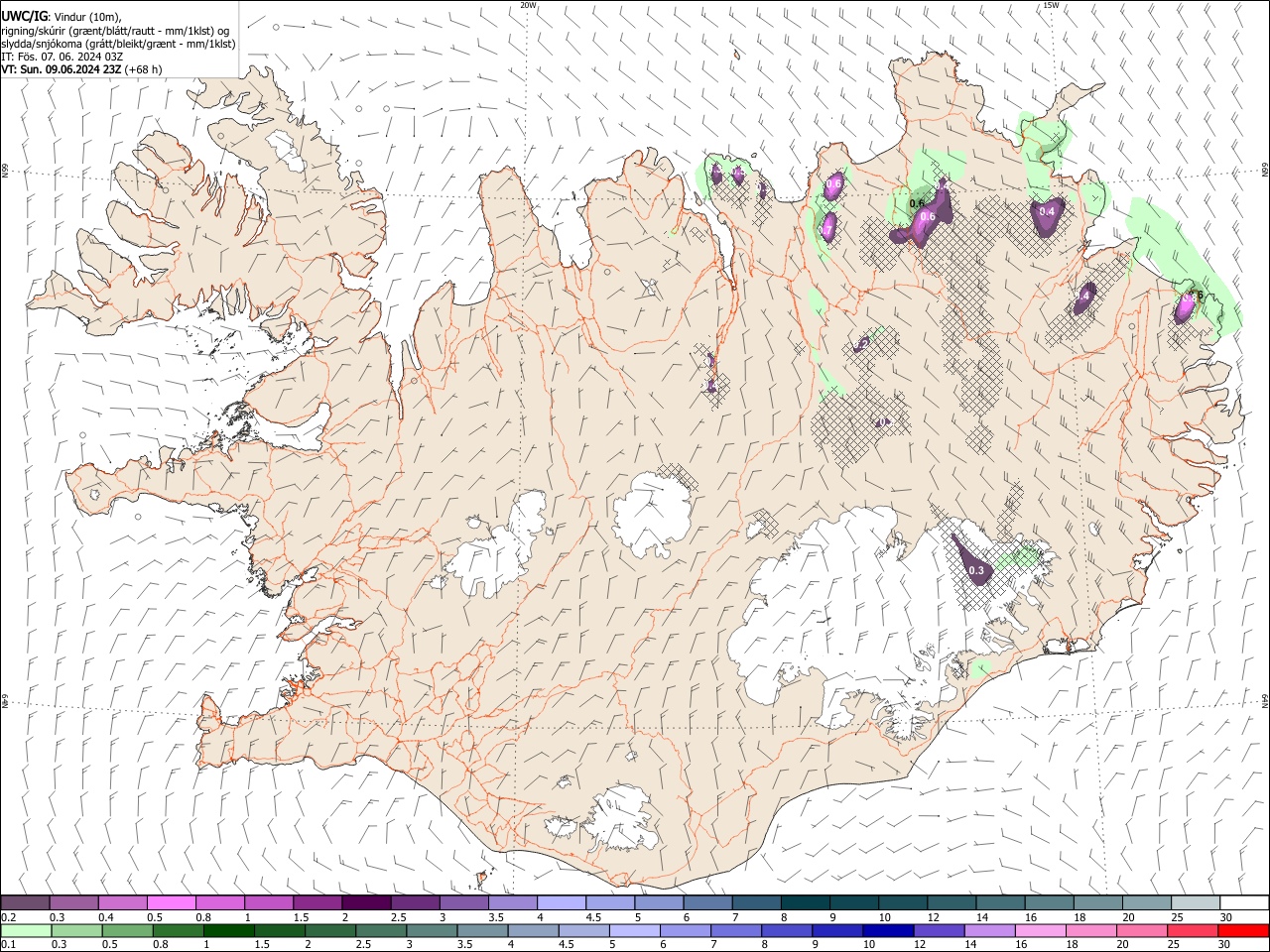Click the 'UWC/IG: Vindur (10m),' title text

pyautogui.click(x=62, y=16)
